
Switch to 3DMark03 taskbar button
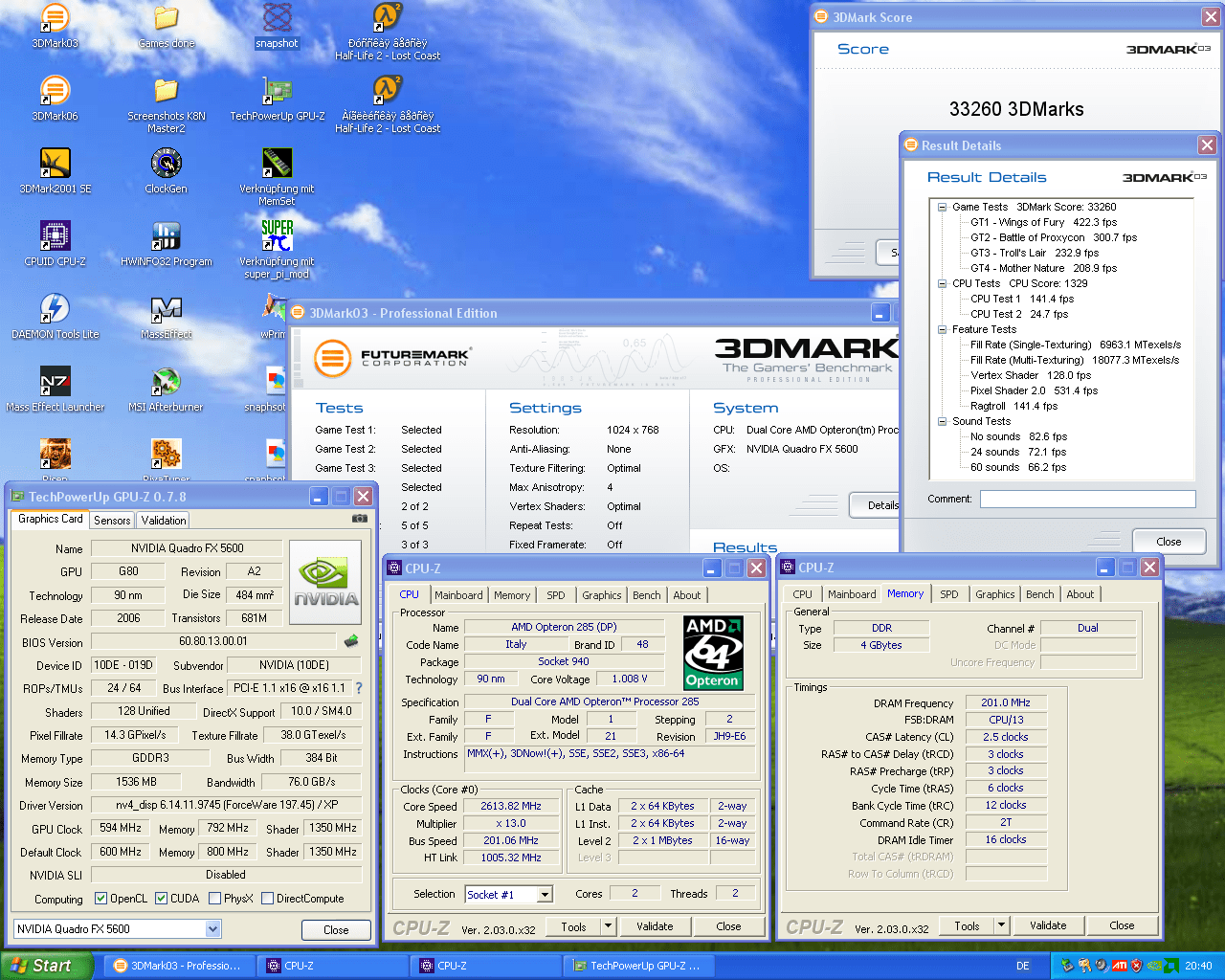coord(179,966)
